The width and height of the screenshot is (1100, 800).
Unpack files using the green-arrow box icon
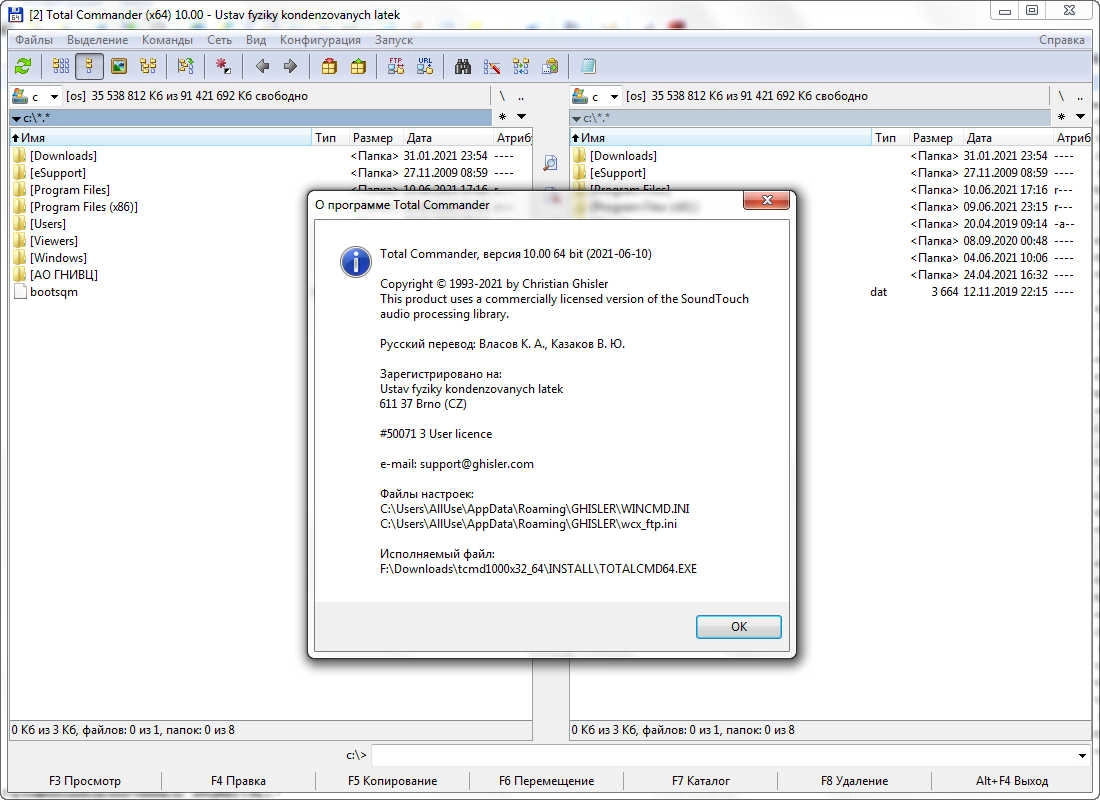coord(358,67)
